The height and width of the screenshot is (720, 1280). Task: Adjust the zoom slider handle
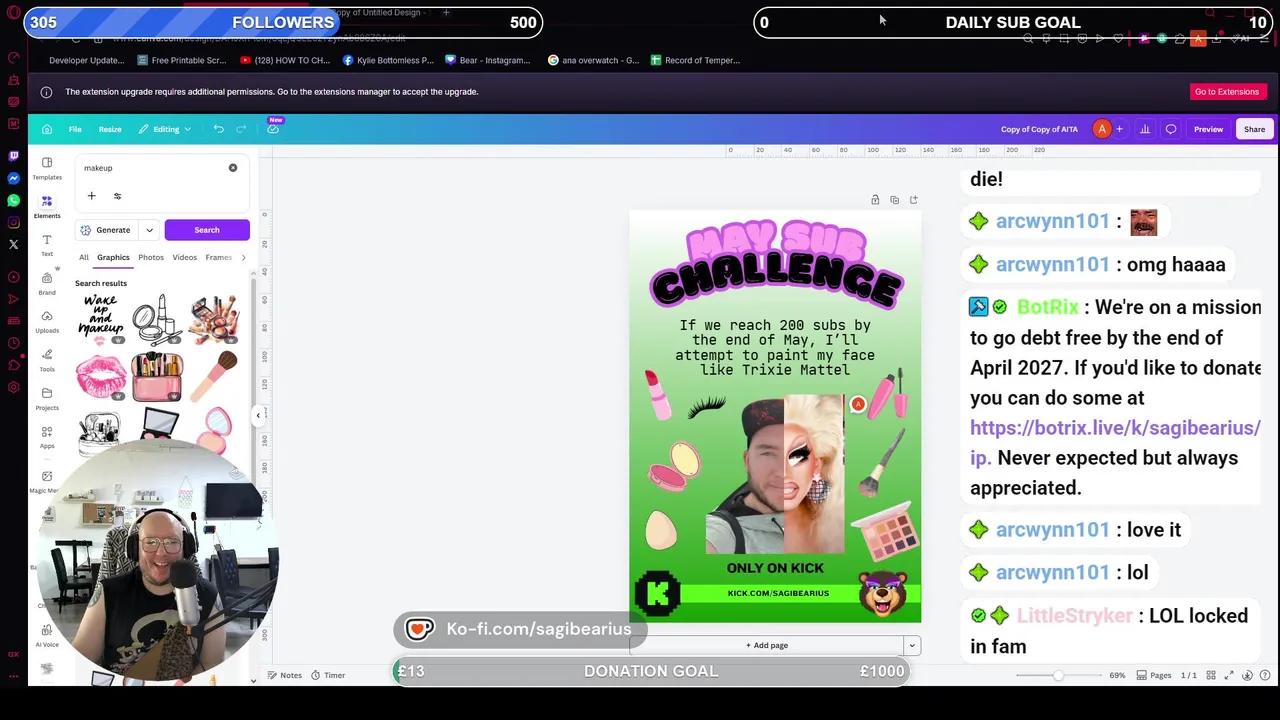tap(1058, 675)
